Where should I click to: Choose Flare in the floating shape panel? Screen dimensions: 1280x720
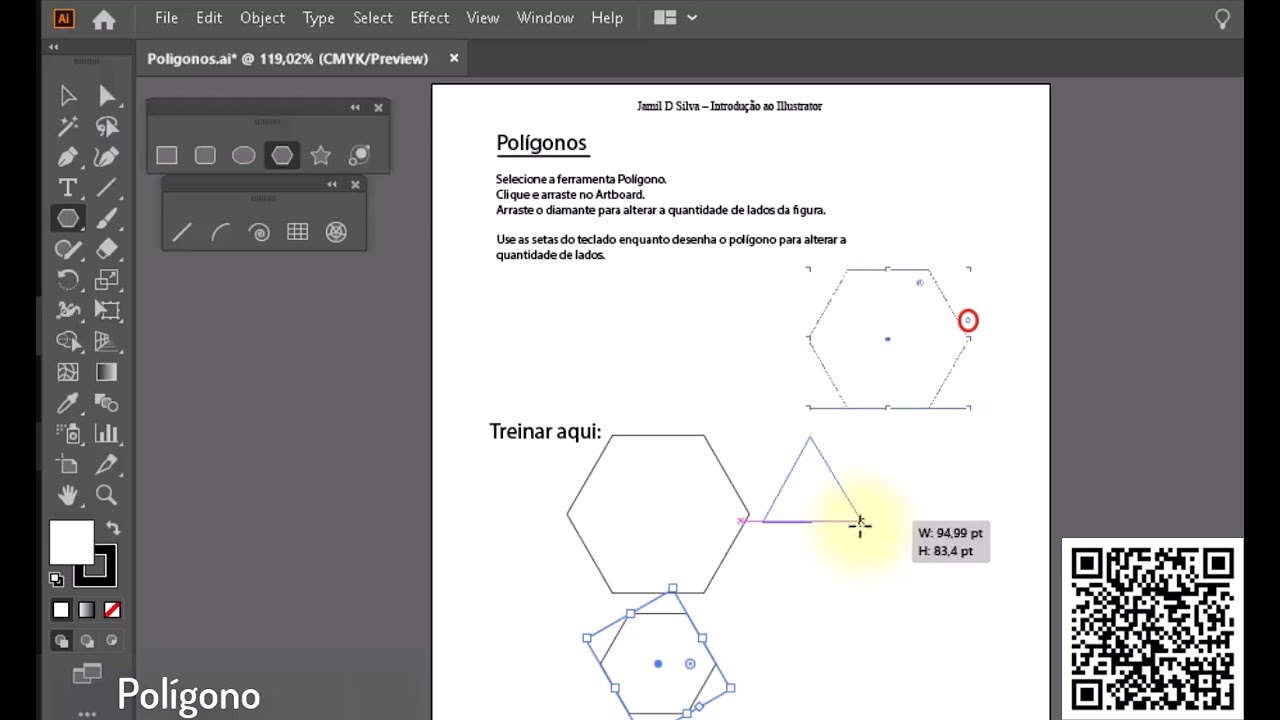point(359,155)
